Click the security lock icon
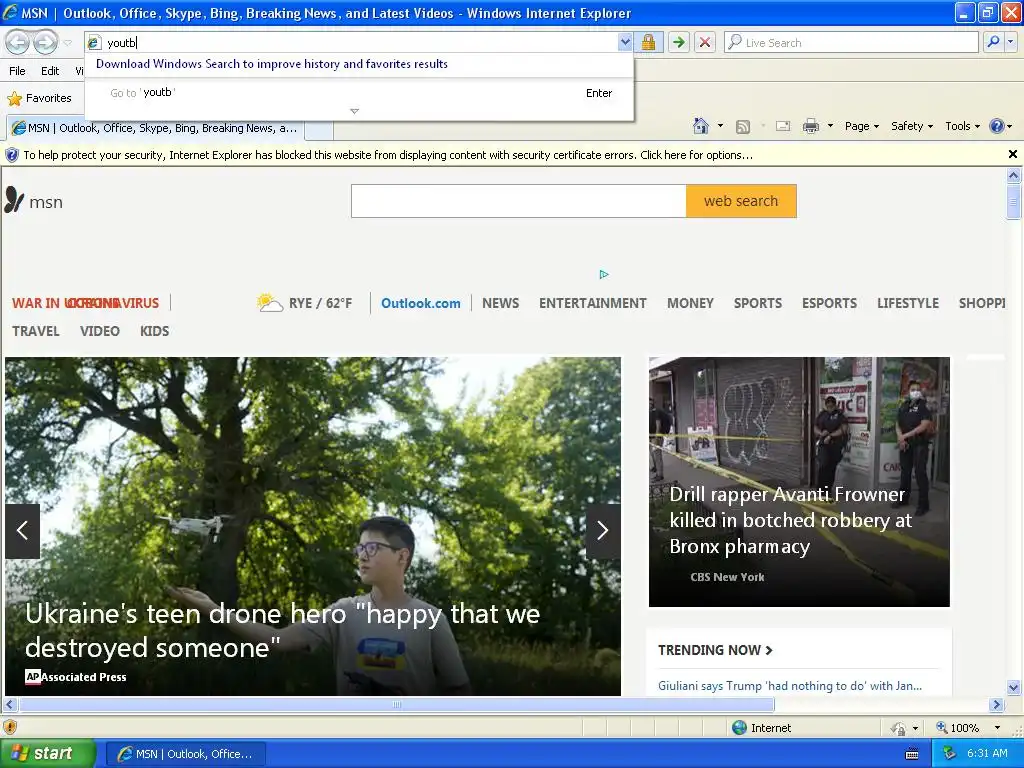Viewport: 1024px width, 768px height. [x=648, y=42]
